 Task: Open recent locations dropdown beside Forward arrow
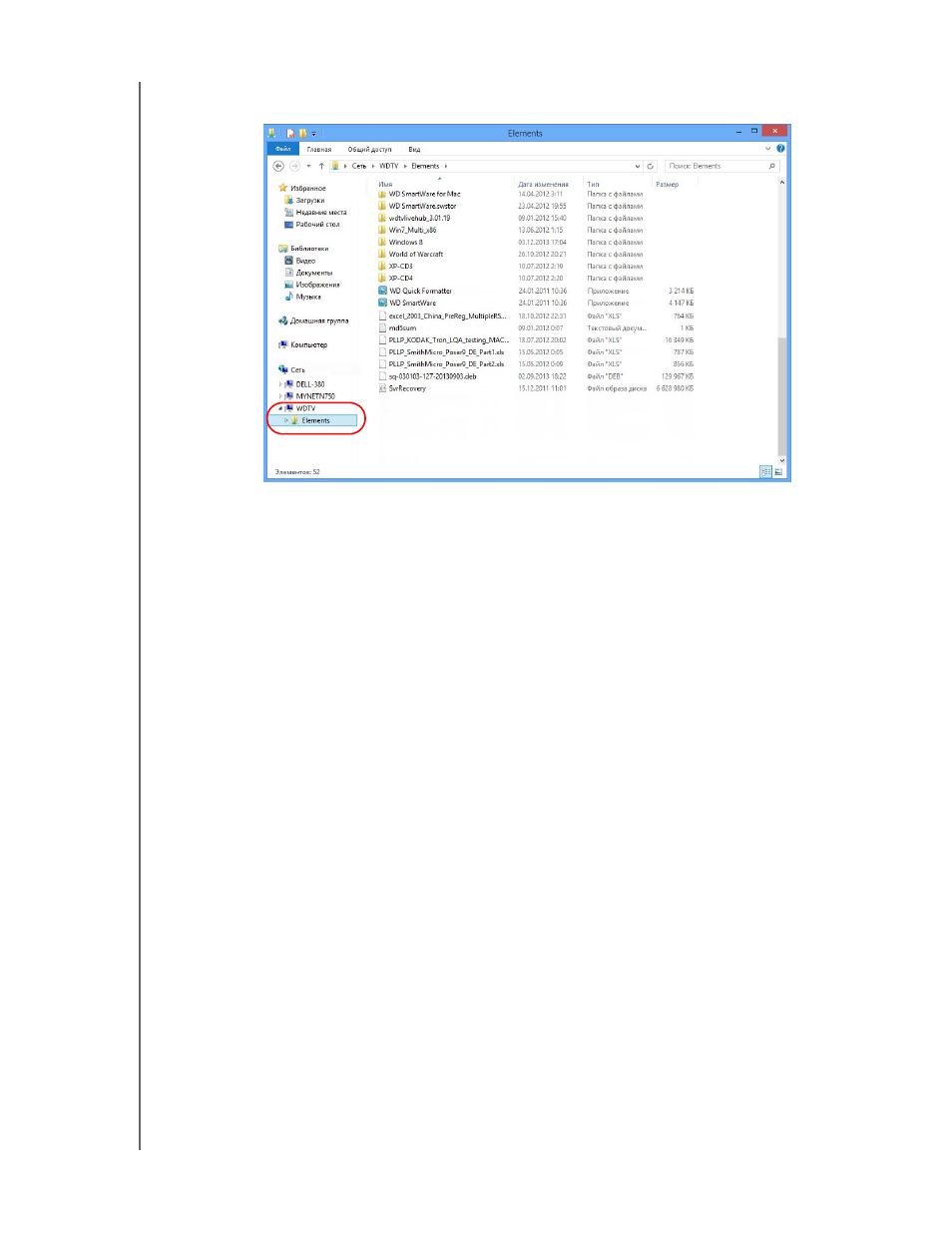pyautogui.click(x=308, y=166)
